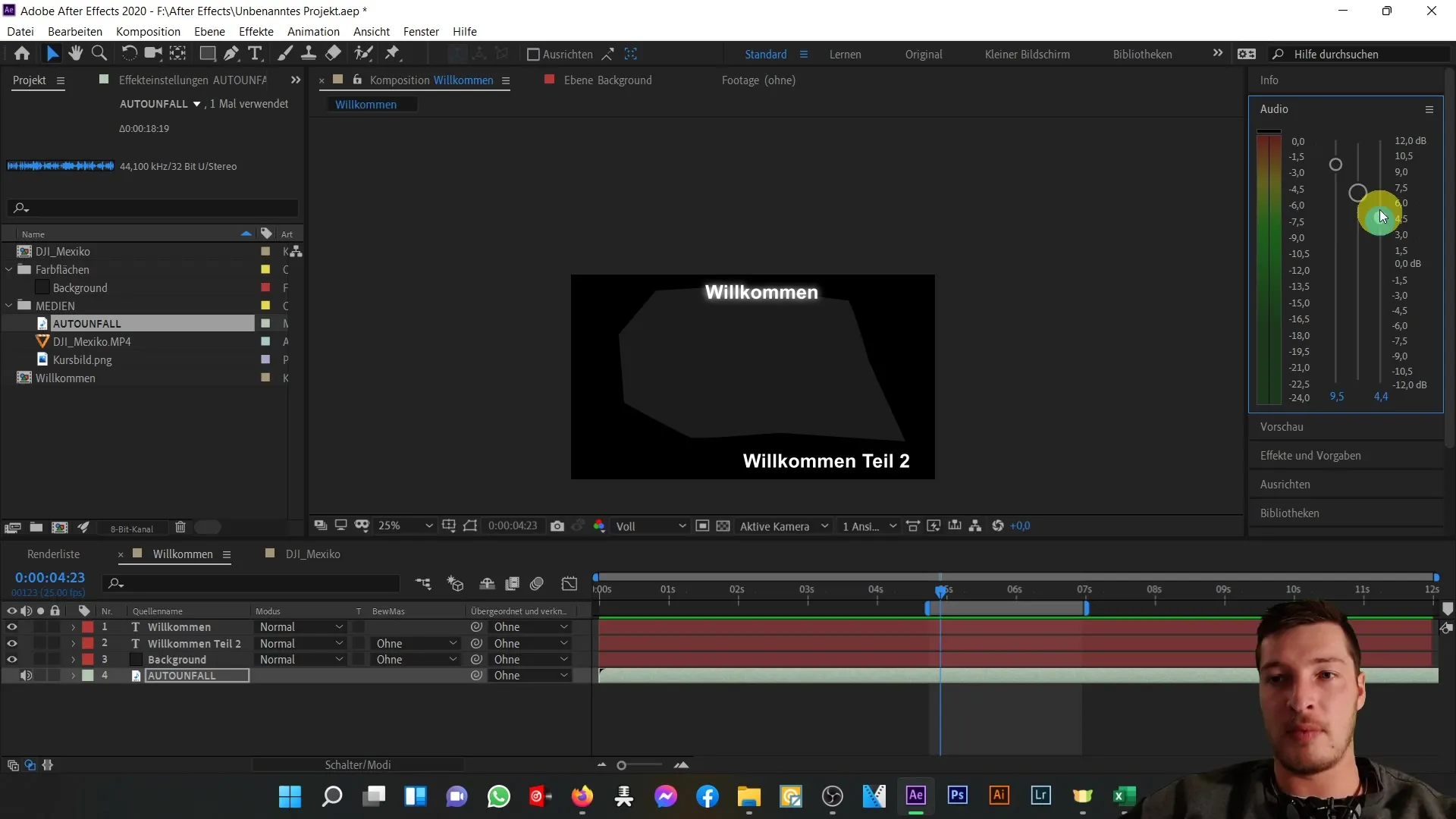The height and width of the screenshot is (819, 1456).
Task: Mute audio on AUTOUNFALL layer
Action: (x=26, y=676)
